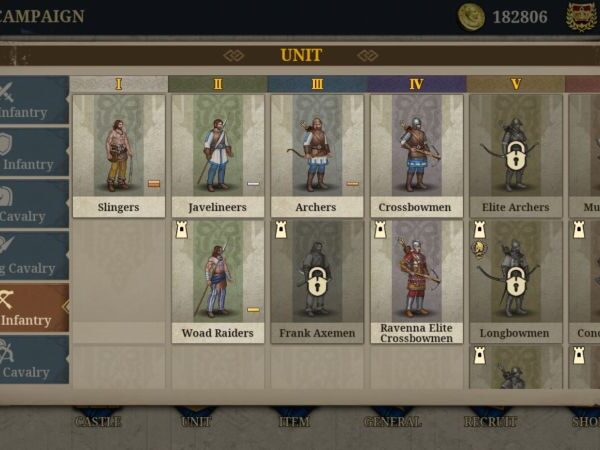Open the Cavalry category with shield icon
The image size is (600, 450).
[34, 204]
